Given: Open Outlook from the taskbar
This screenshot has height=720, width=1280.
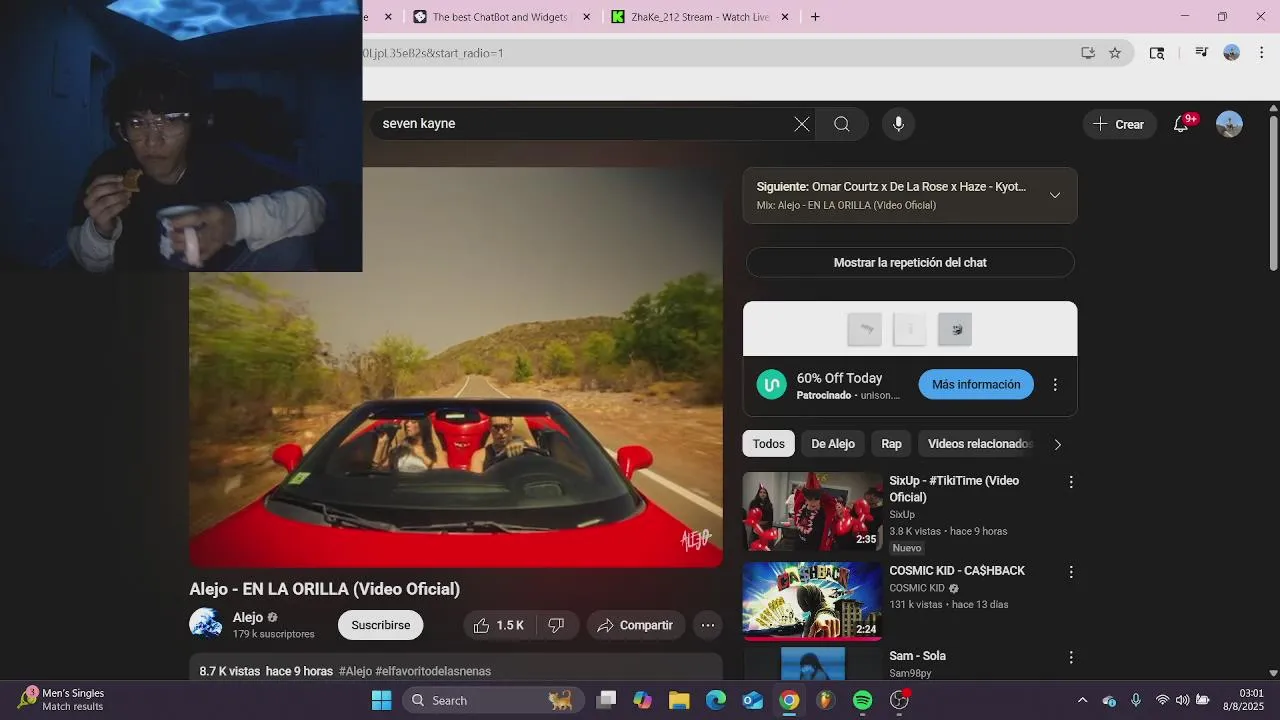Looking at the screenshot, I should (x=753, y=700).
